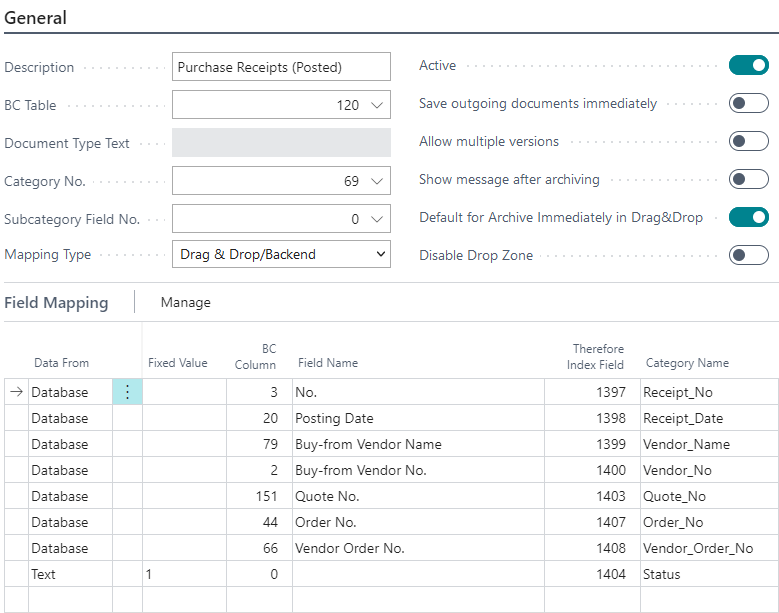
Task: Enable Show message after archiving toggle
Action: click(748, 180)
